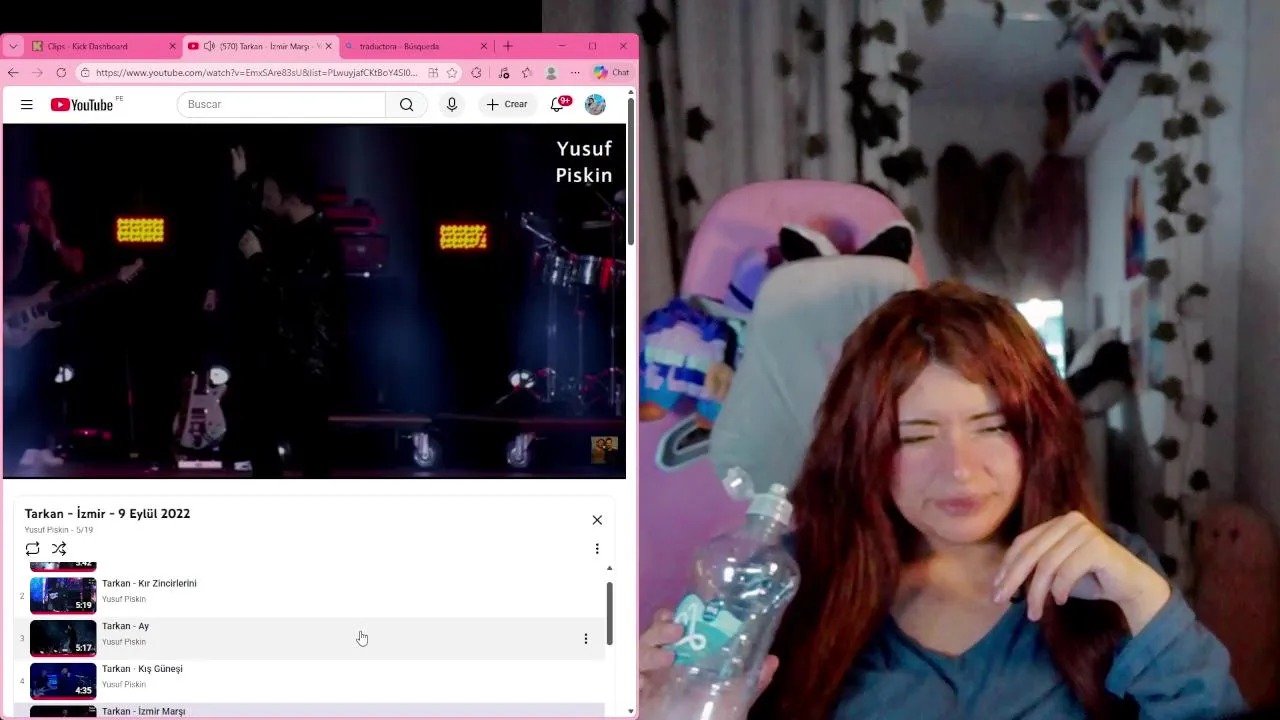This screenshot has height=720, width=1280.
Task: Open the browser profile icon
Action: point(551,73)
